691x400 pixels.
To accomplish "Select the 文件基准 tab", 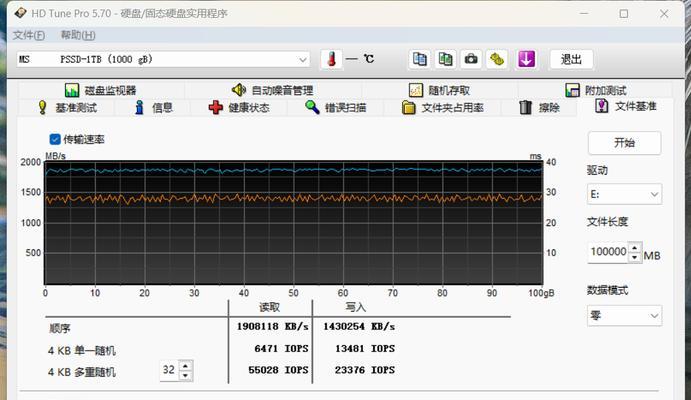I will [x=625, y=106].
